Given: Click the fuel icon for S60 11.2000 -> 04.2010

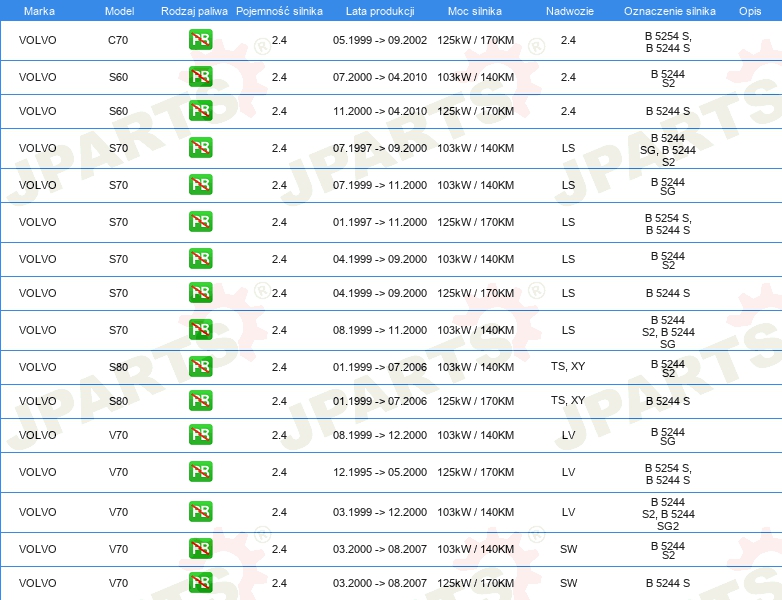Looking at the screenshot, I should [x=200, y=111].
